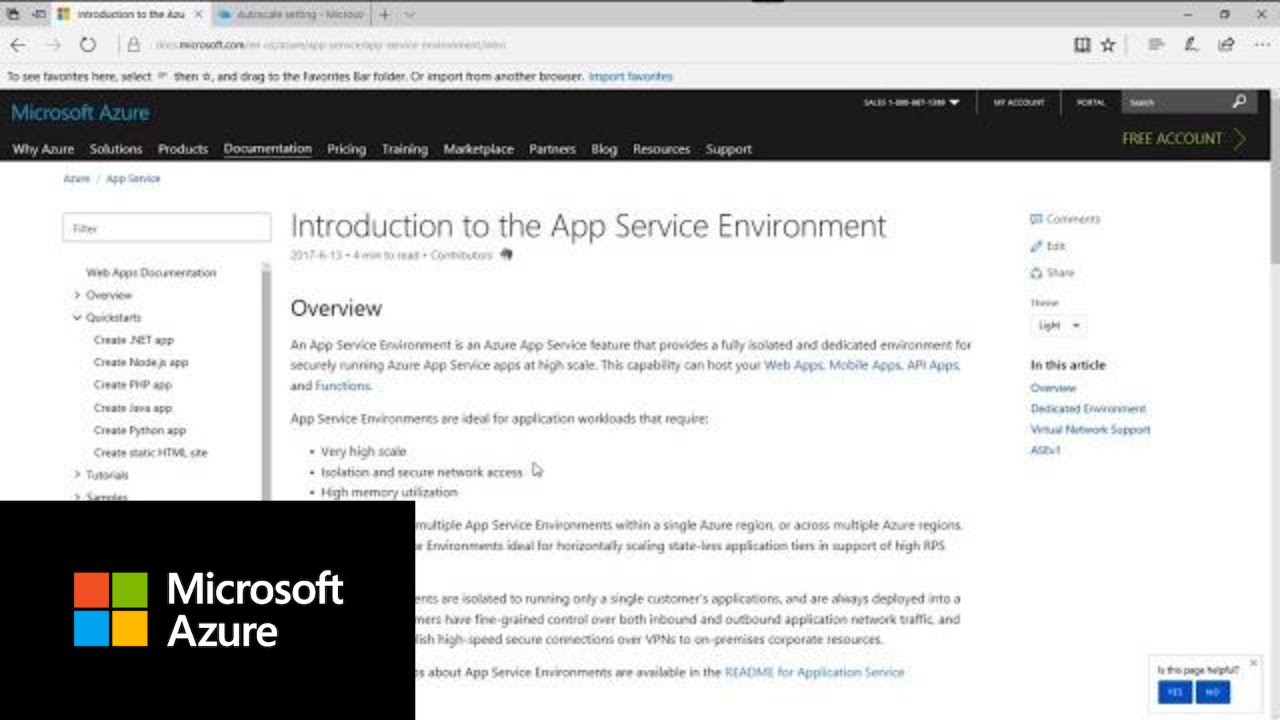Click into the Filter input box
This screenshot has height=720, width=1280.
[x=166, y=228]
